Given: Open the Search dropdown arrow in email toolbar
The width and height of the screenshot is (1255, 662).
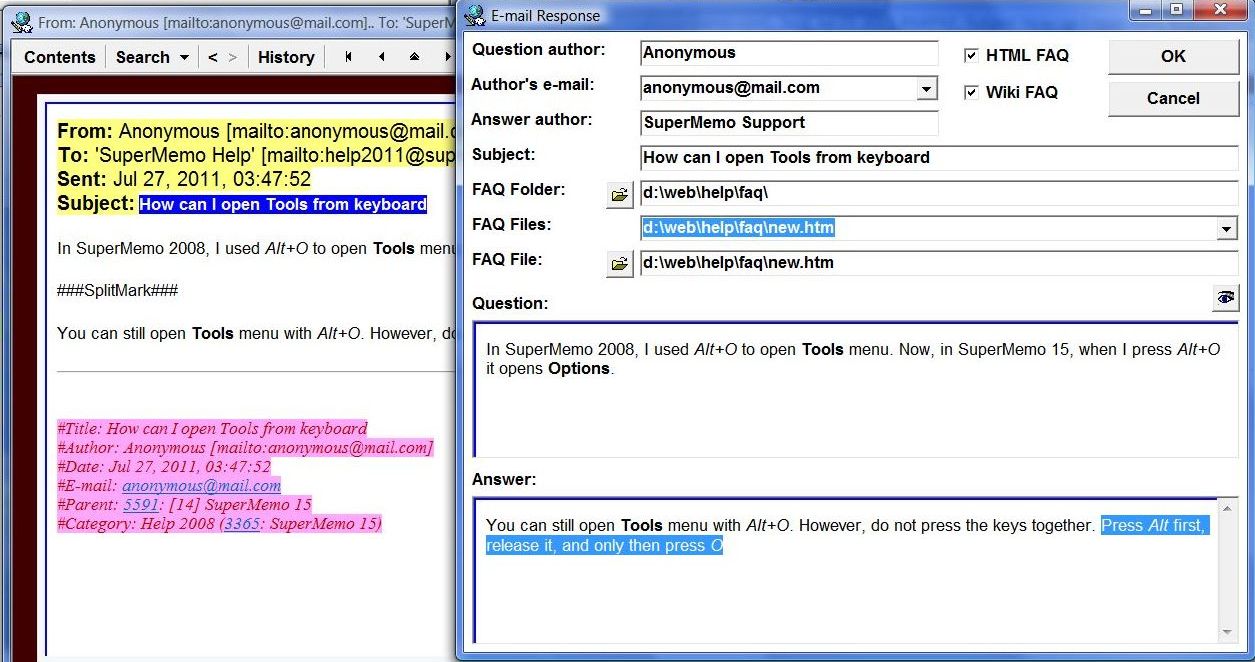Looking at the screenshot, I should click(x=184, y=58).
